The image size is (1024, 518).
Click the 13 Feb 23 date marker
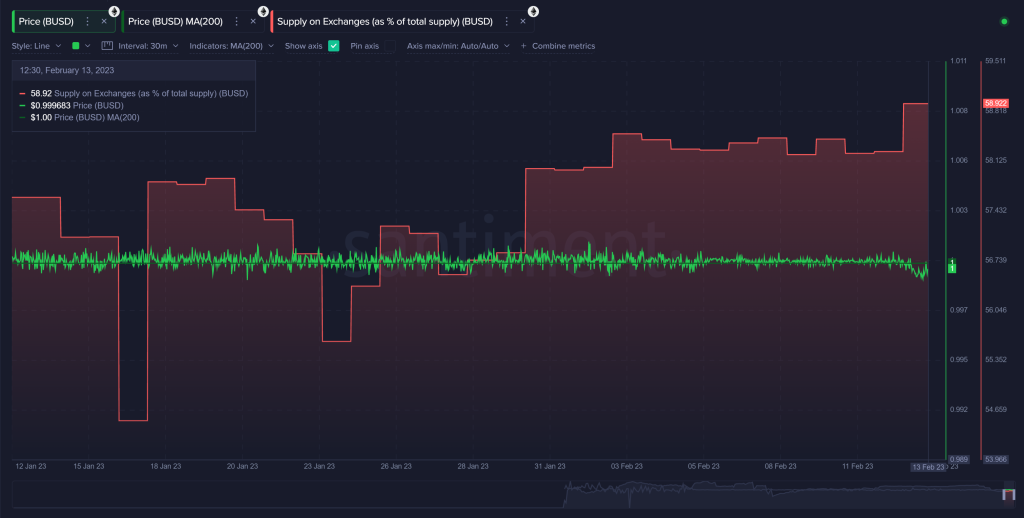tap(928, 467)
